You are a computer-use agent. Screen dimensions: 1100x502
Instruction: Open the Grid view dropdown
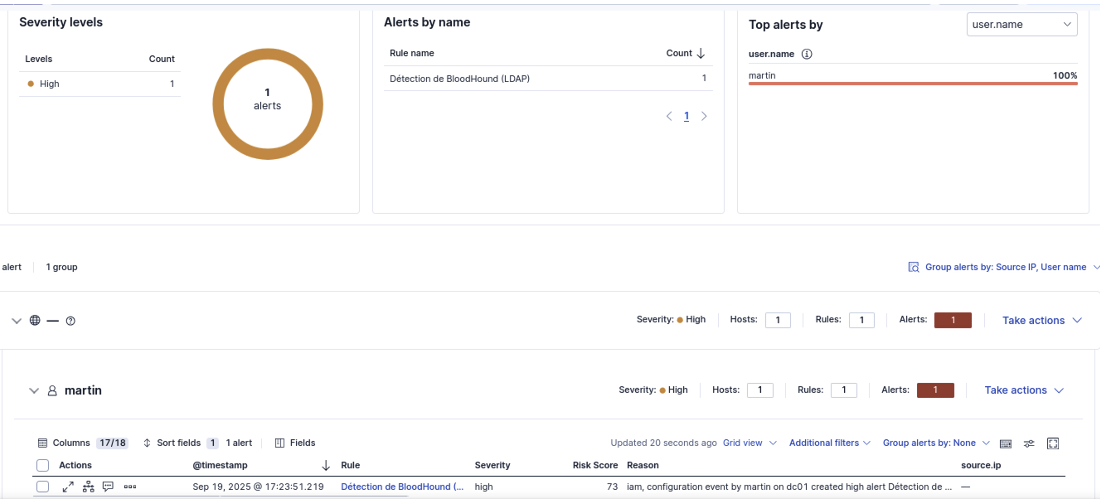[x=749, y=443]
